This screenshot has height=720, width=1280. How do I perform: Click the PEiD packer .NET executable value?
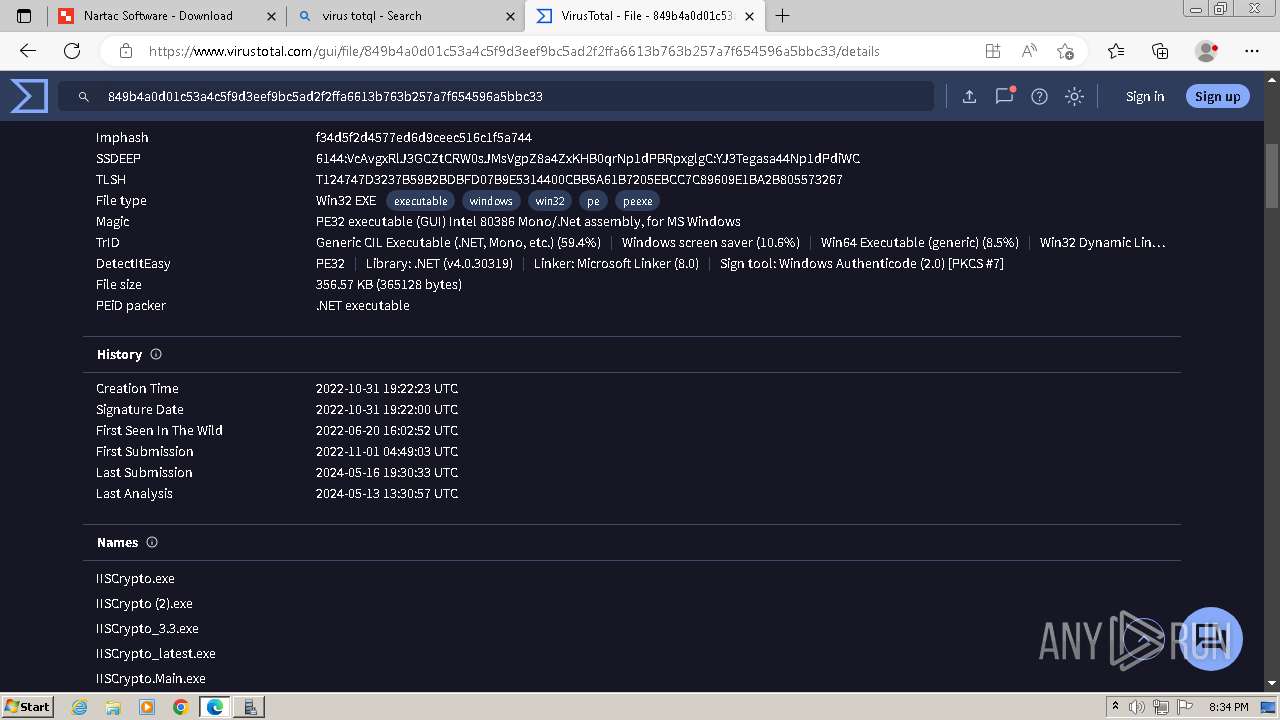[x=363, y=306]
